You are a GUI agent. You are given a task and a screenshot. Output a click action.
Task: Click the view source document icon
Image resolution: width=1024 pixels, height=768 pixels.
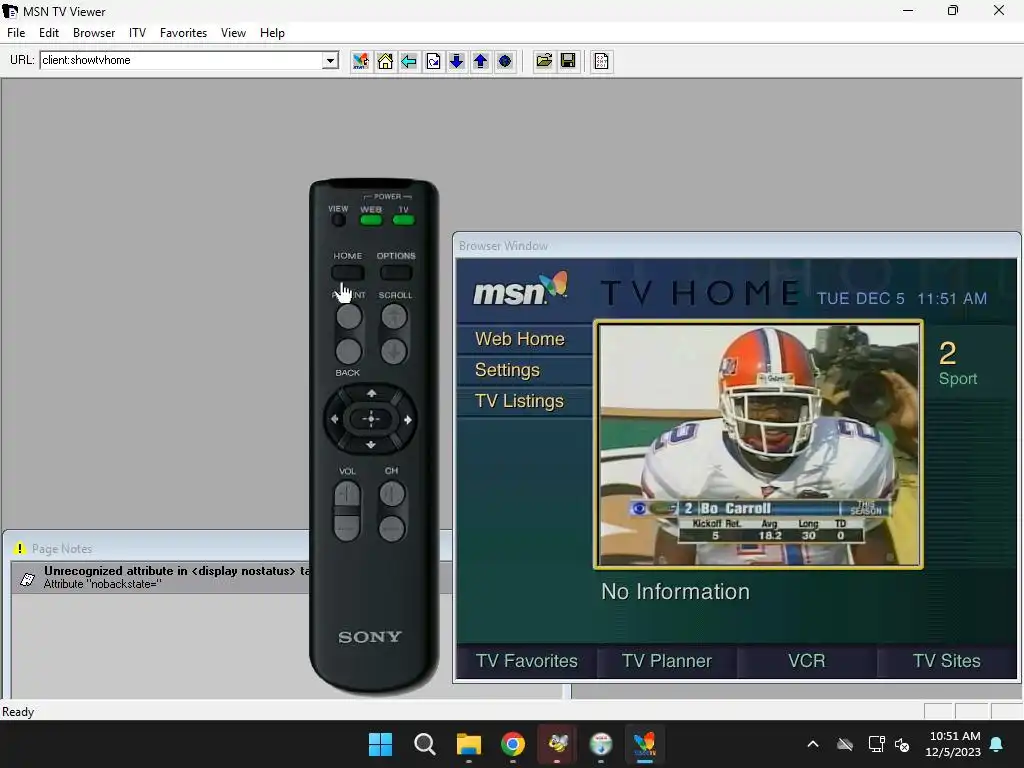(601, 61)
